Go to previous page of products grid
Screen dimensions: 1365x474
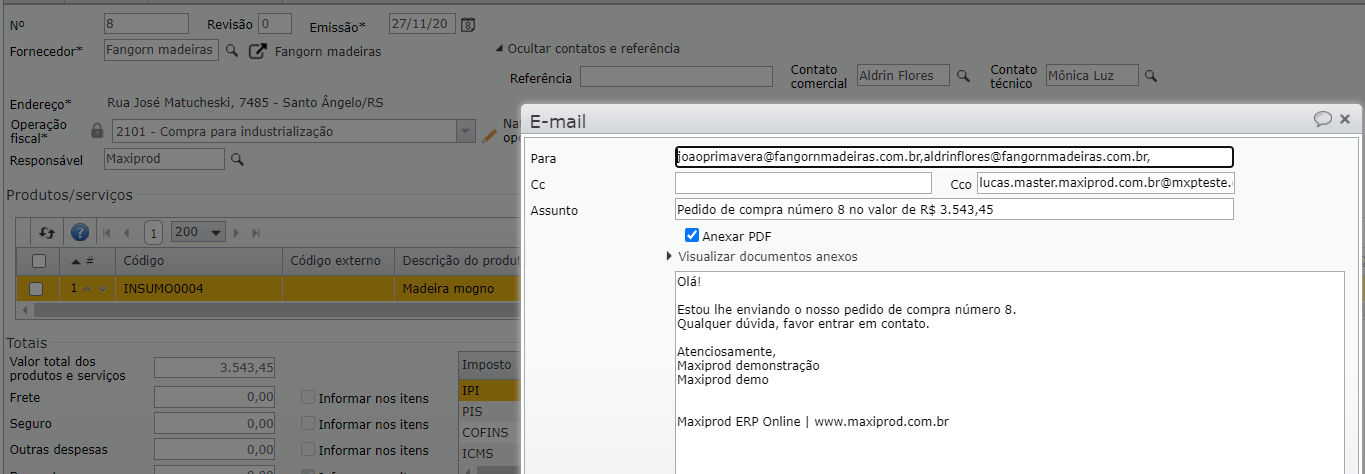tap(127, 233)
